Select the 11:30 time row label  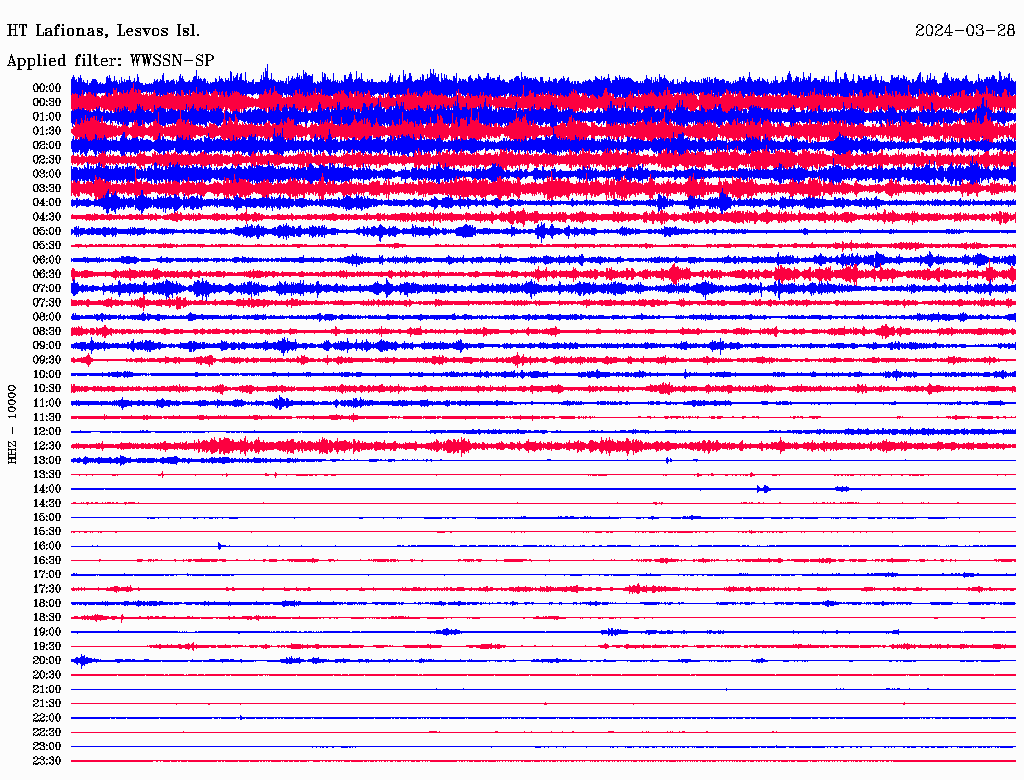[47, 417]
